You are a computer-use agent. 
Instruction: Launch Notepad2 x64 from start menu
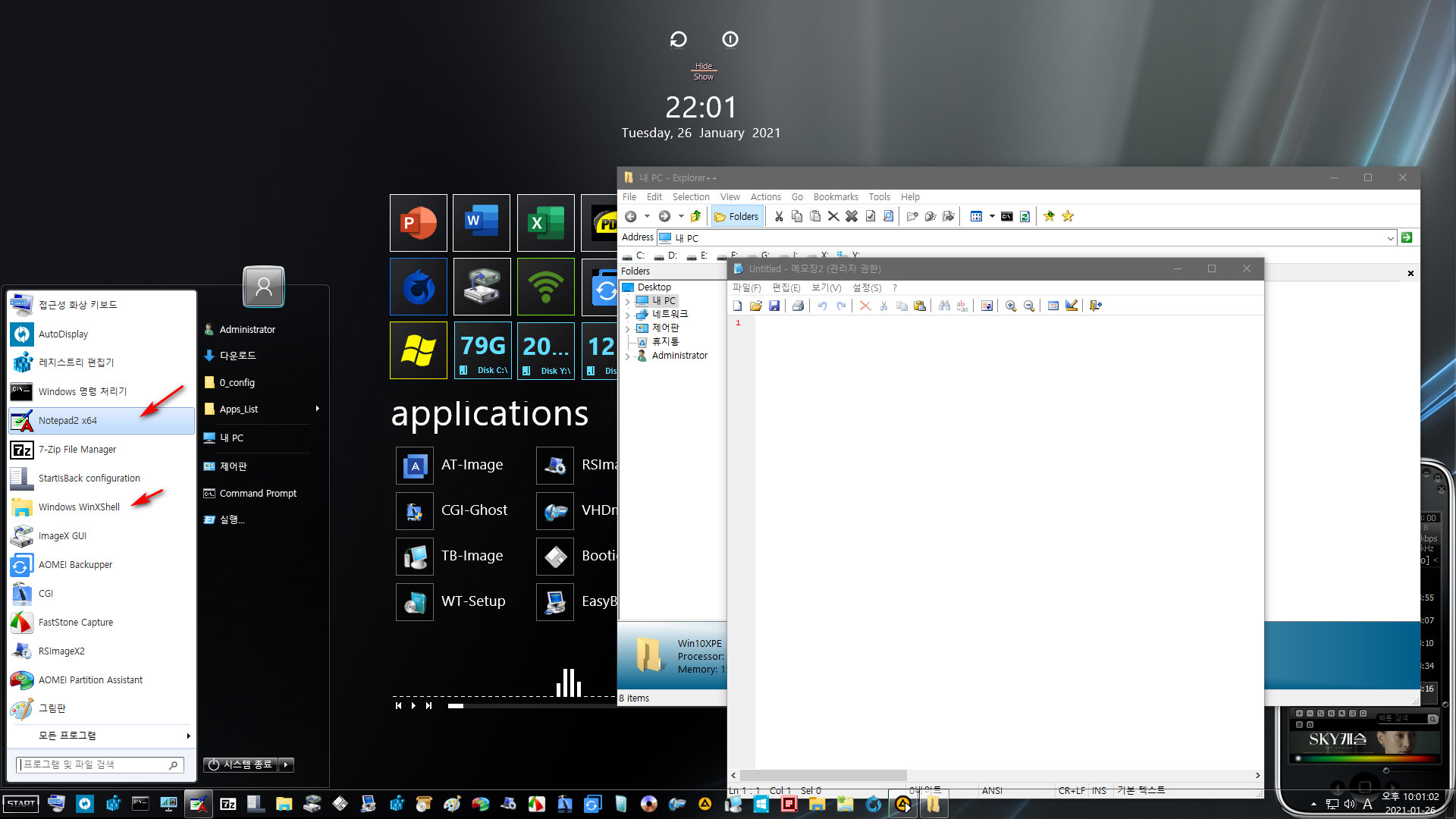click(x=102, y=421)
